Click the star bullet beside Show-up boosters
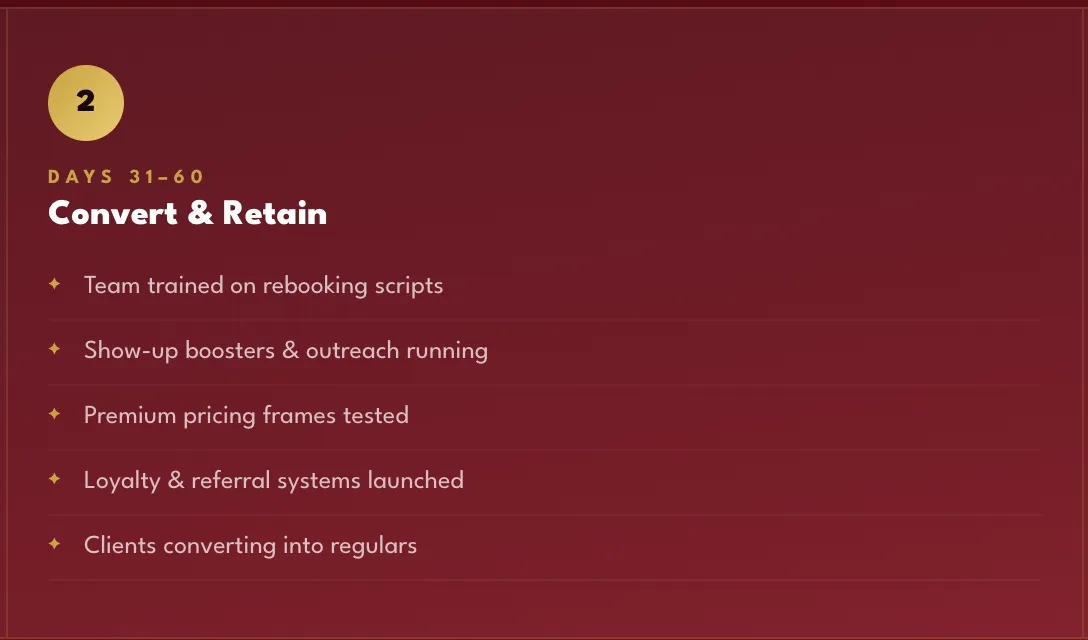Image resolution: width=1088 pixels, height=640 pixels. [54, 348]
